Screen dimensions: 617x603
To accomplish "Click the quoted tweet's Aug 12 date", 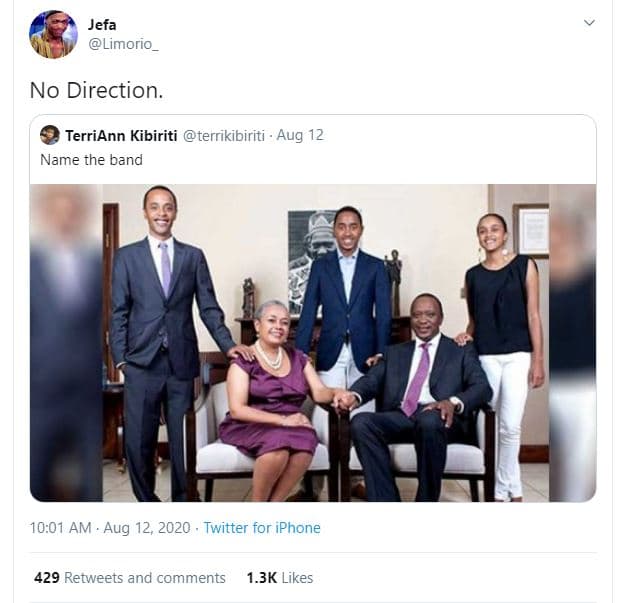I will pyautogui.click(x=300, y=135).
